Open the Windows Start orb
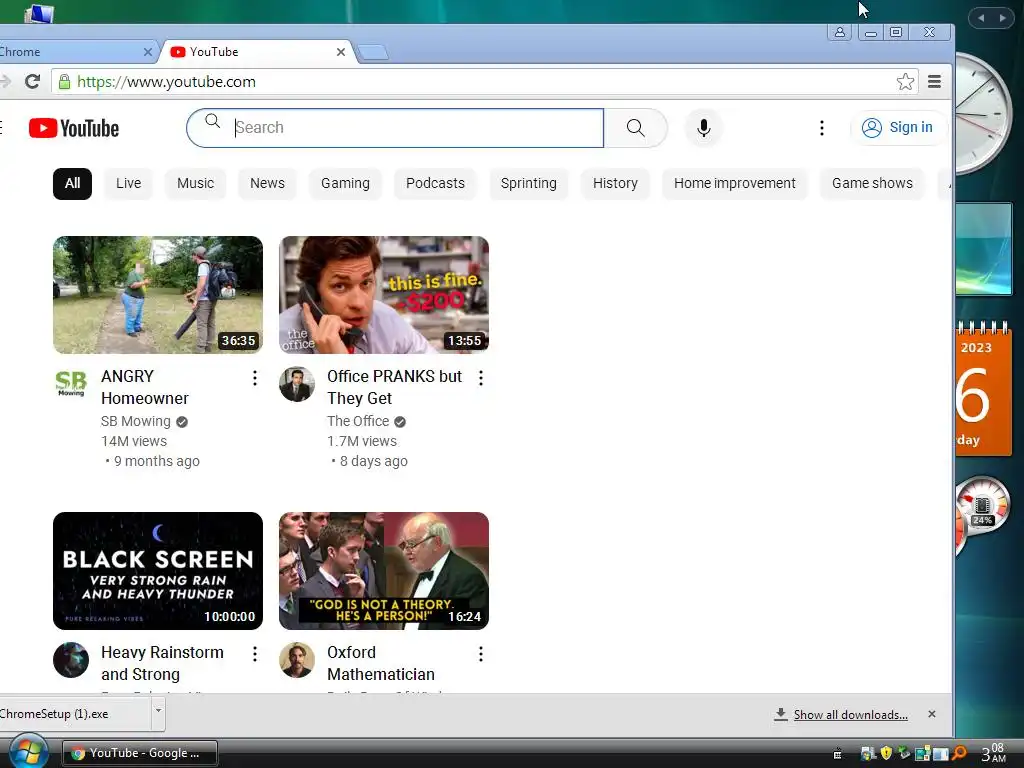 [27, 751]
